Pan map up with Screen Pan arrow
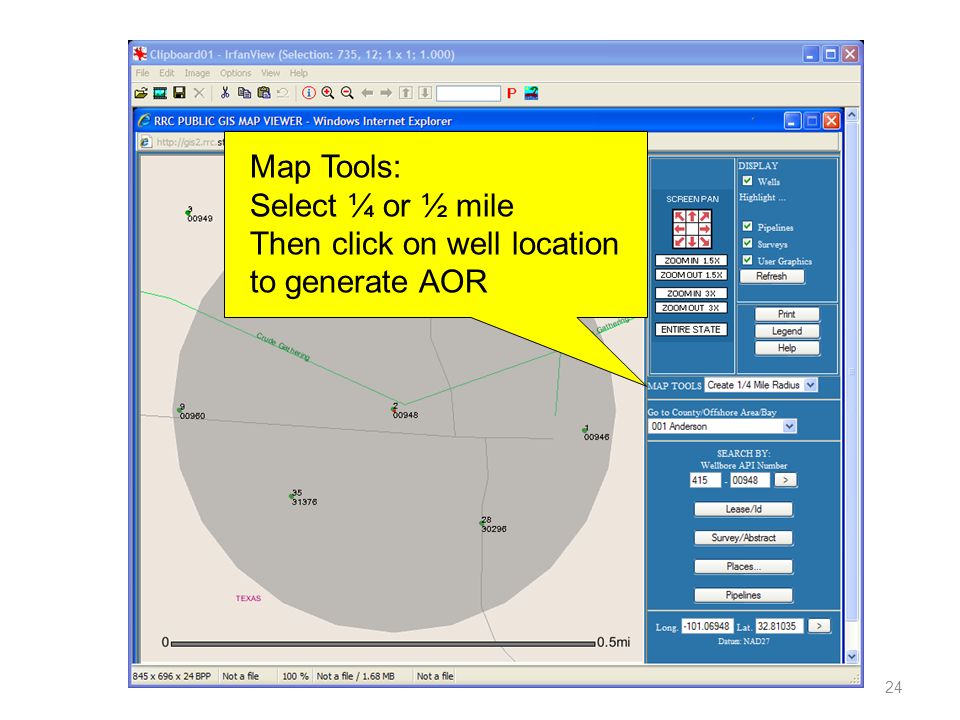The image size is (960, 720). coord(692,217)
